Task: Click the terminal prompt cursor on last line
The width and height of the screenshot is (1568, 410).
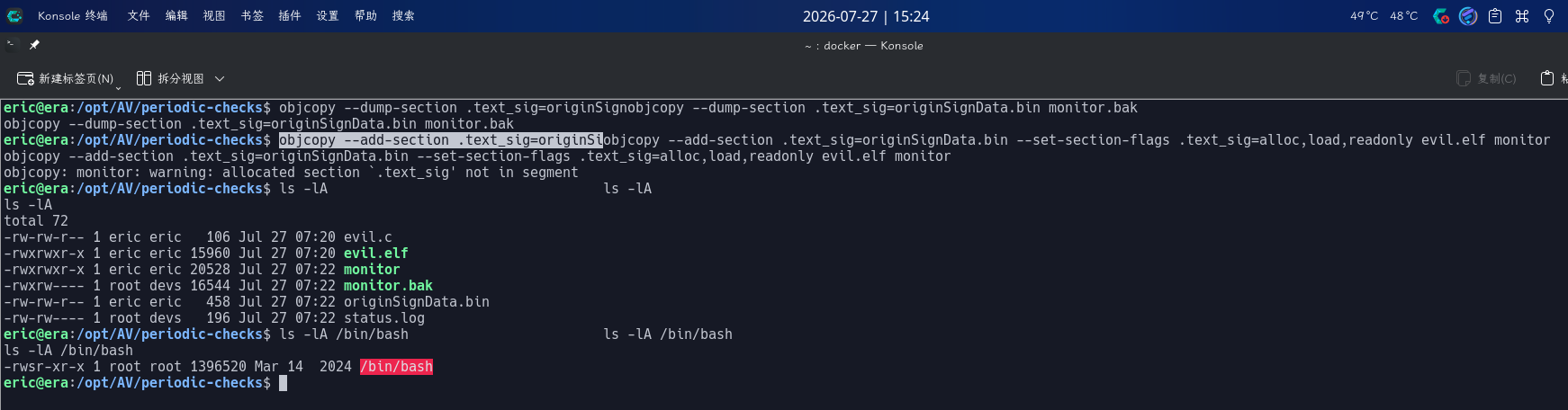Action: tap(283, 383)
